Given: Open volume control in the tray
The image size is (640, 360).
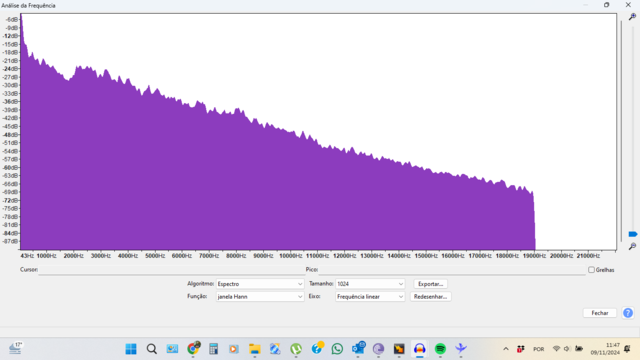Looking at the screenshot, I should 567,349.
